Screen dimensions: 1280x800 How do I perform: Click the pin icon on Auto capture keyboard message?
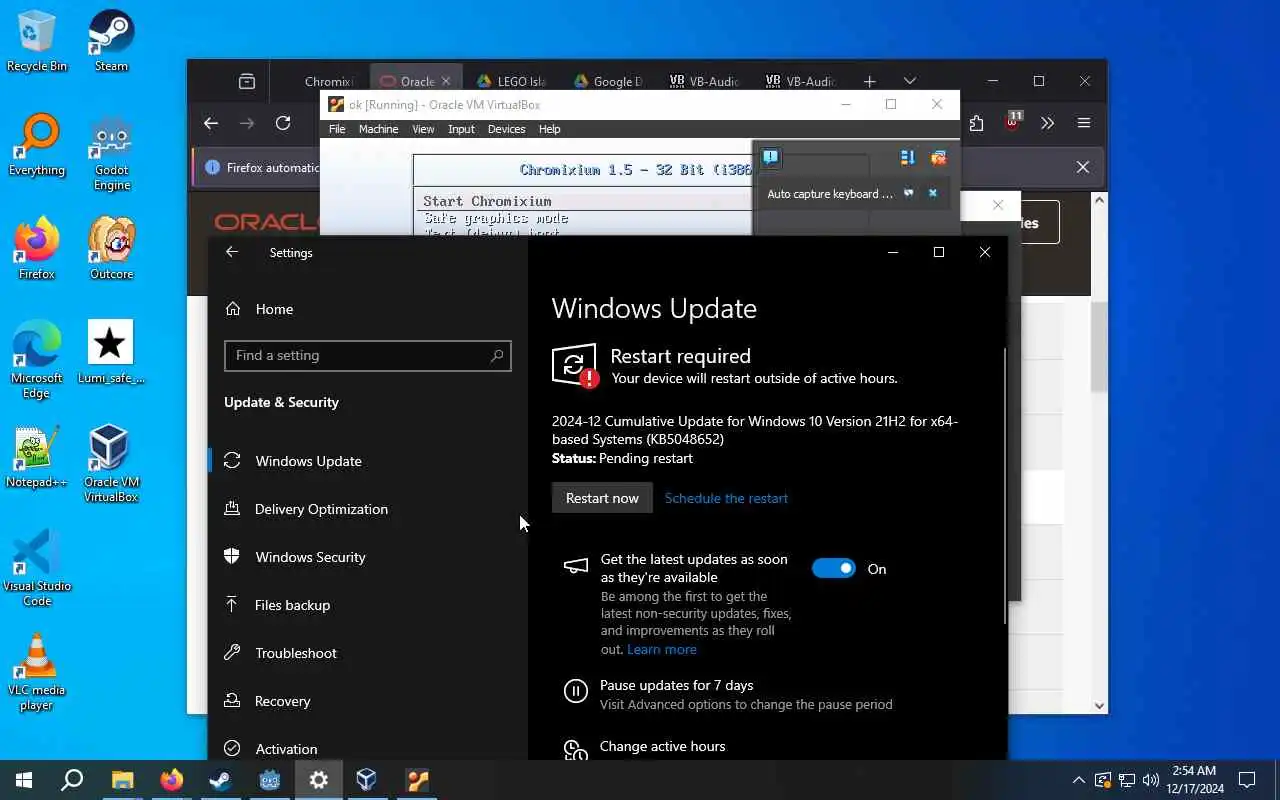point(908,193)
